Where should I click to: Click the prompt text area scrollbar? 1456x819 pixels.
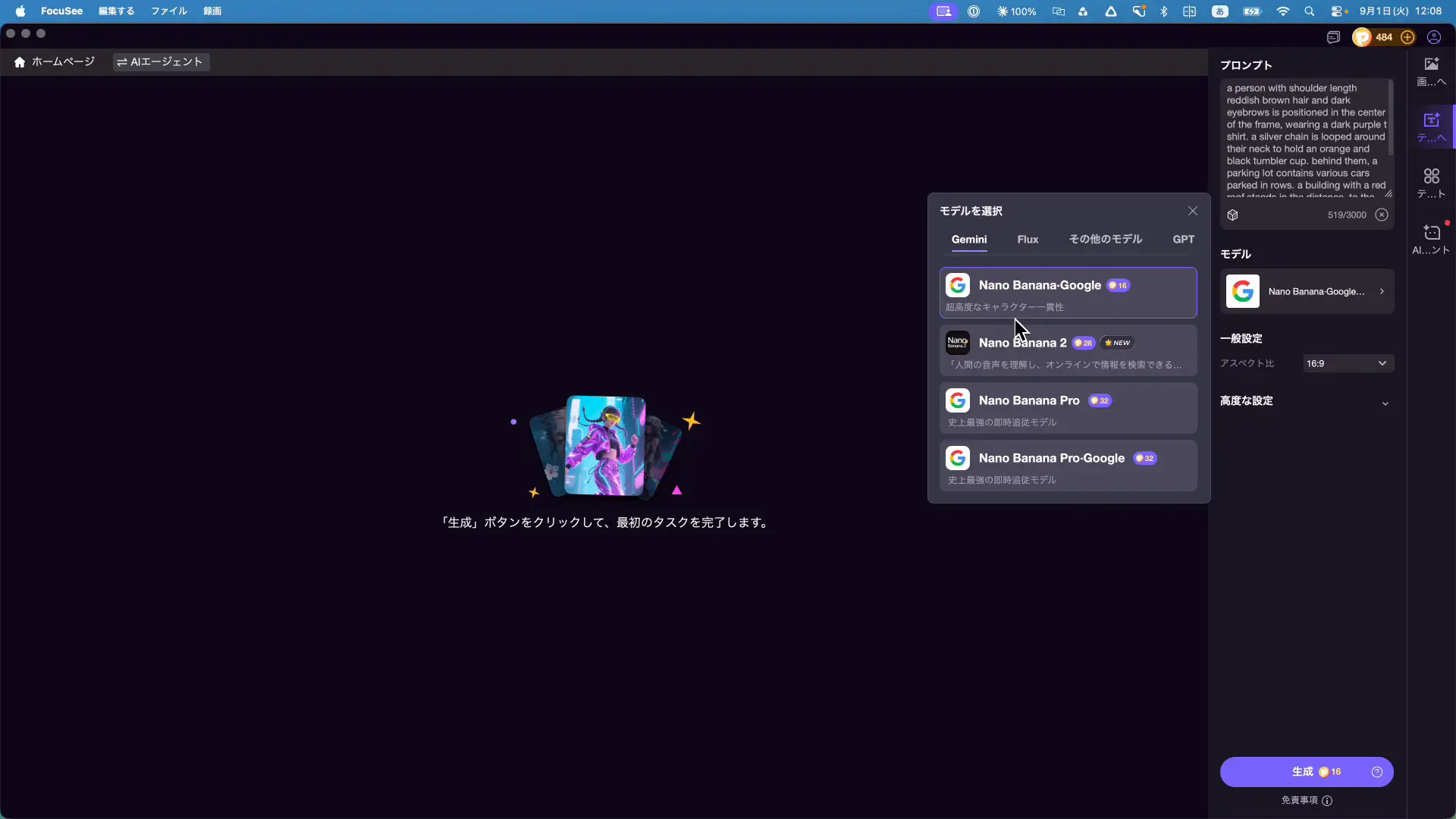pos(1390,118)
